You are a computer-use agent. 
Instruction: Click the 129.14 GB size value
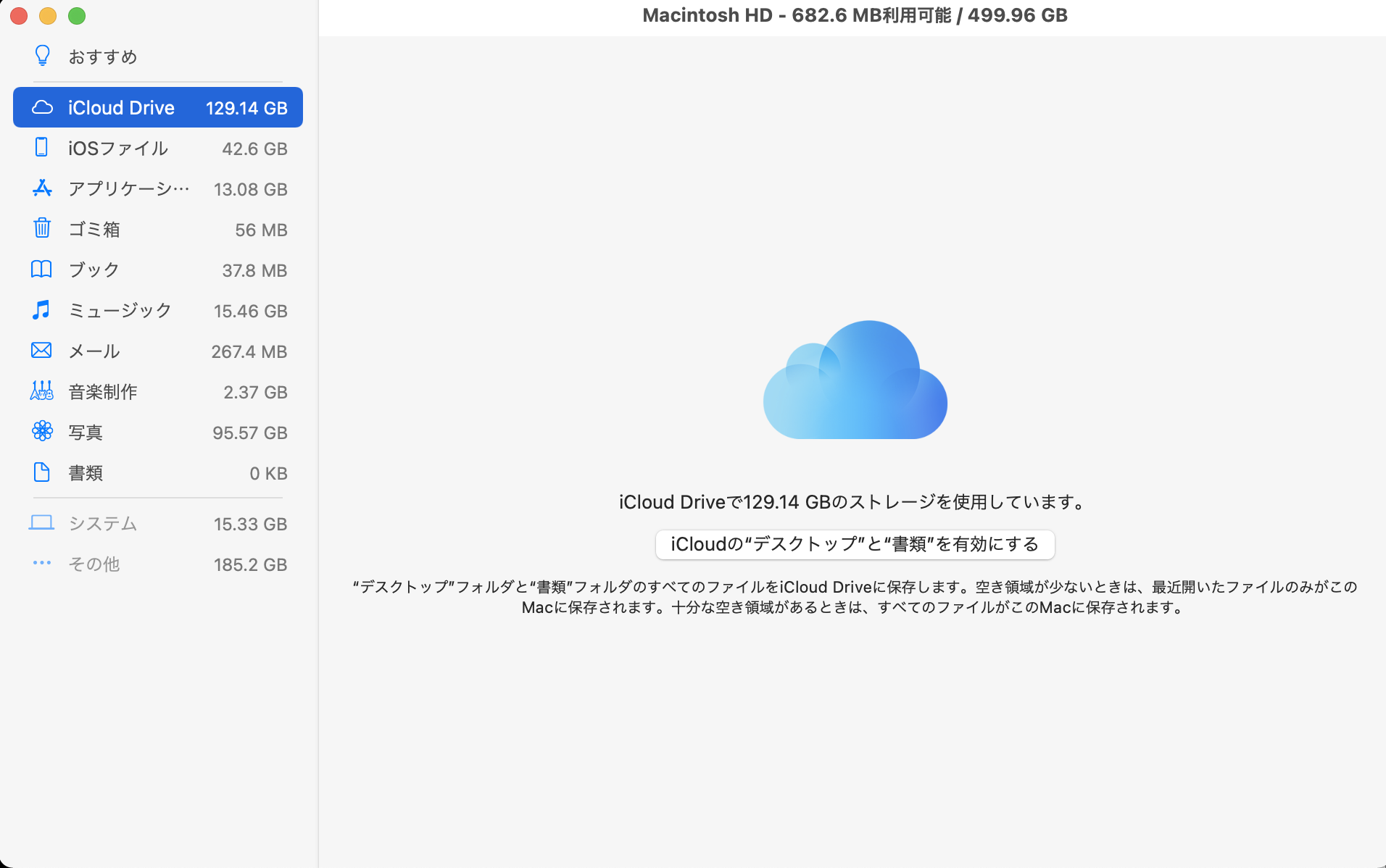coord(246,108)
